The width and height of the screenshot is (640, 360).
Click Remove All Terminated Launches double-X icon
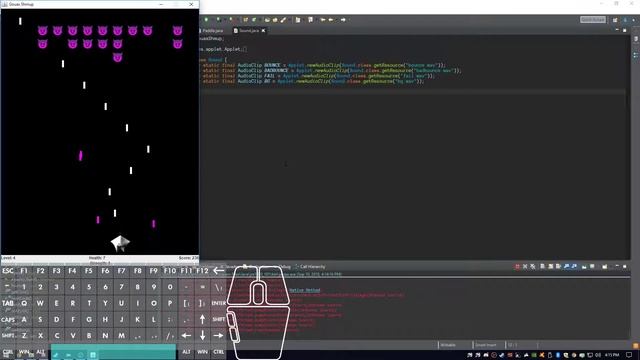pos(533,267)
